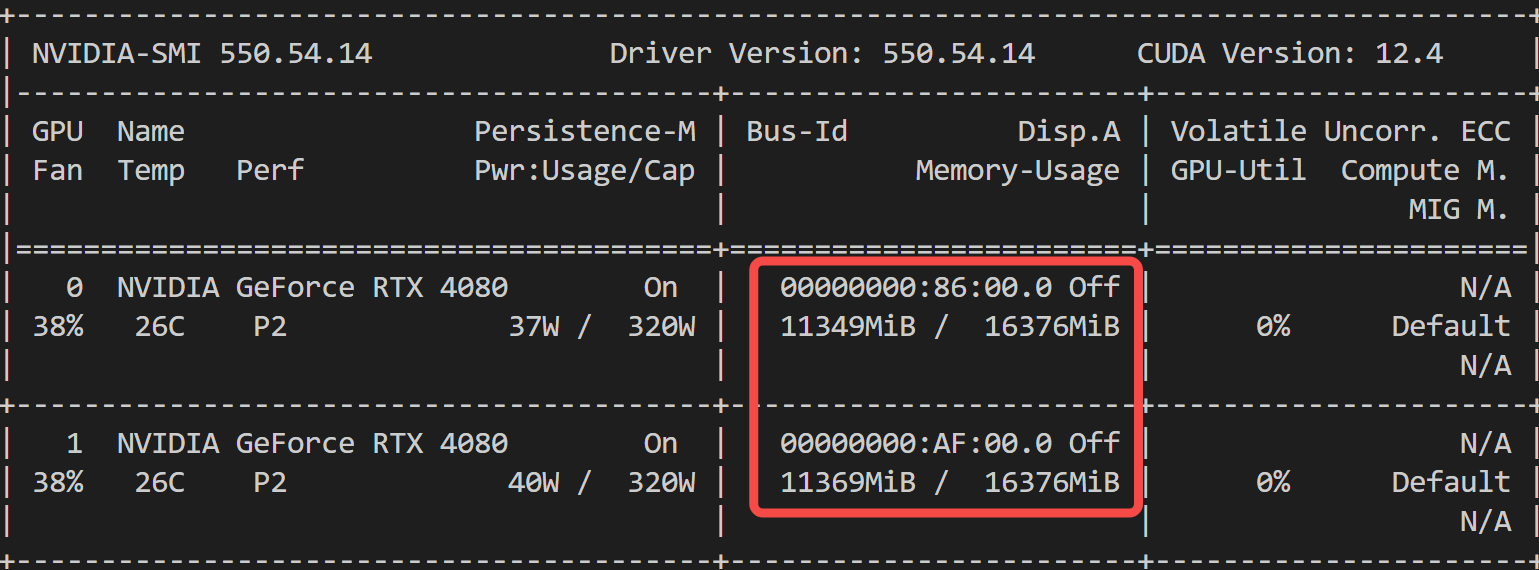The image size is (1539, 570).
Task: Click the 40W power usage value
Action: pyautogui.click(x=534, y=482)
